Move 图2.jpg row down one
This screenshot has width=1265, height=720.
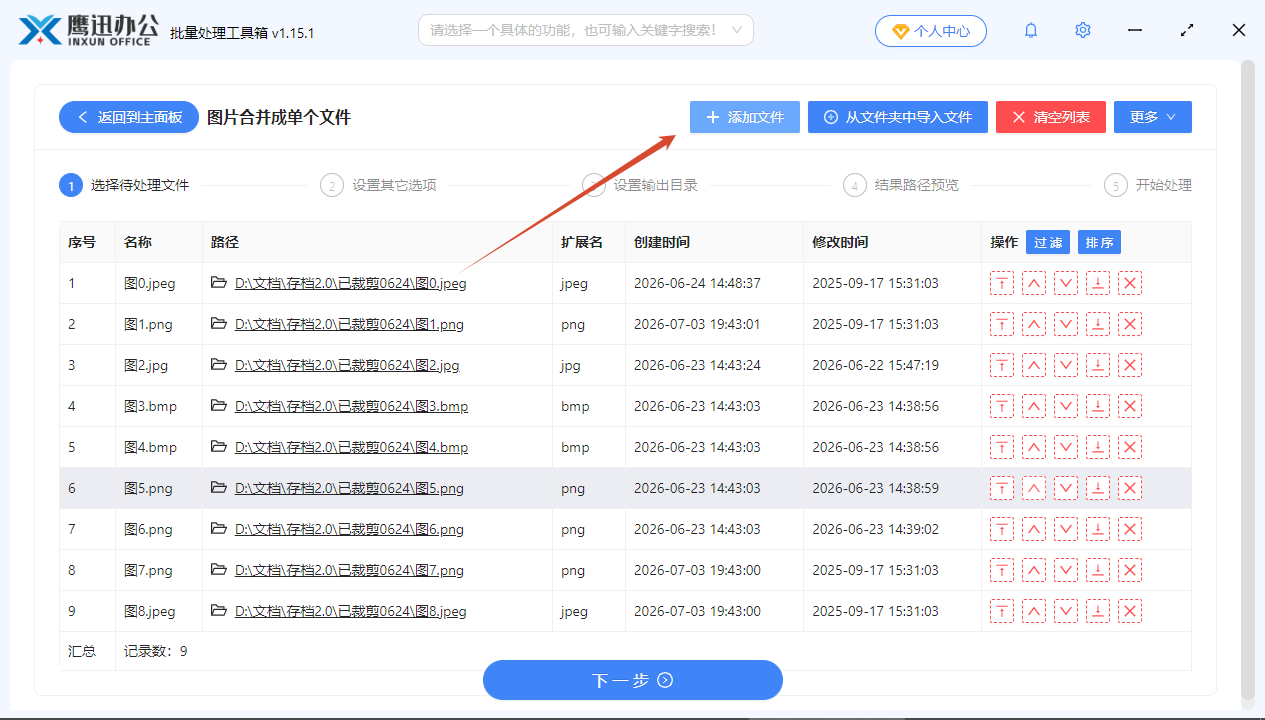1066,365
